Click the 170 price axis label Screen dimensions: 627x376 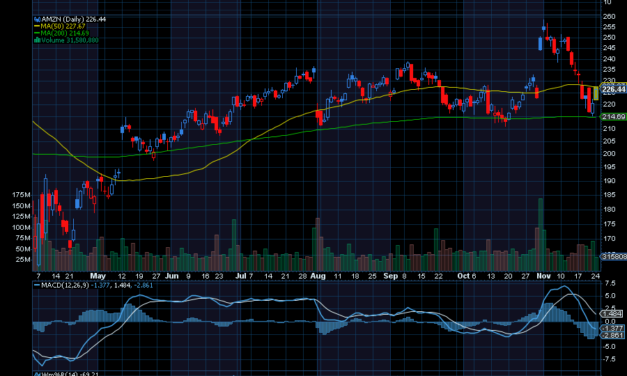pyautogui.click(x=609, y=239)
